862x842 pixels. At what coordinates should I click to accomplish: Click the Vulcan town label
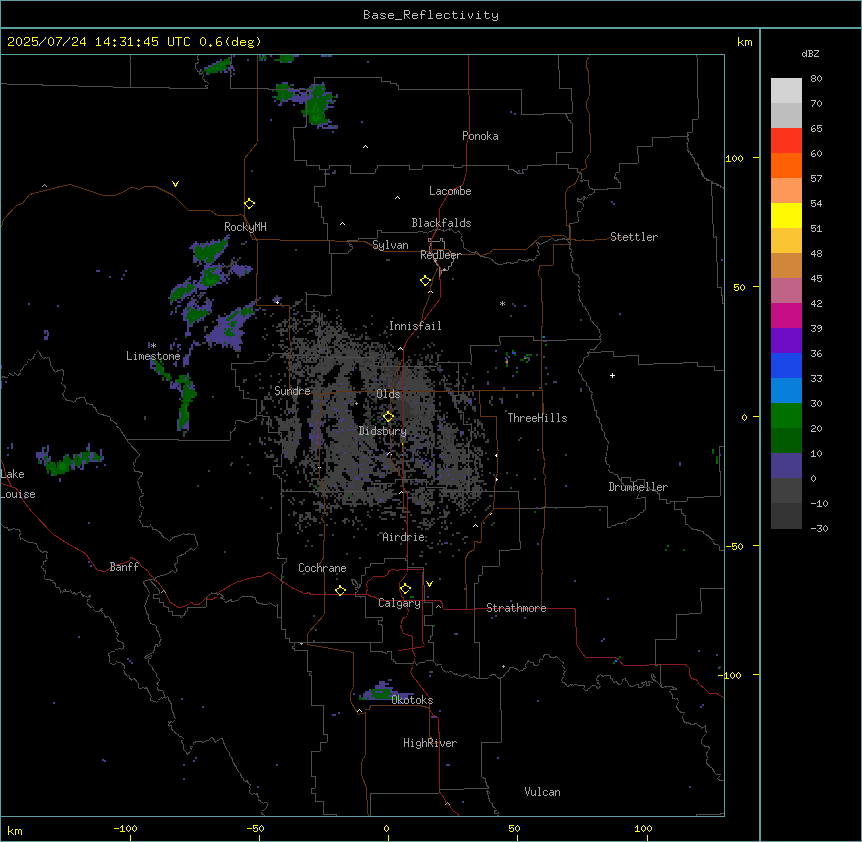point(542,792)
